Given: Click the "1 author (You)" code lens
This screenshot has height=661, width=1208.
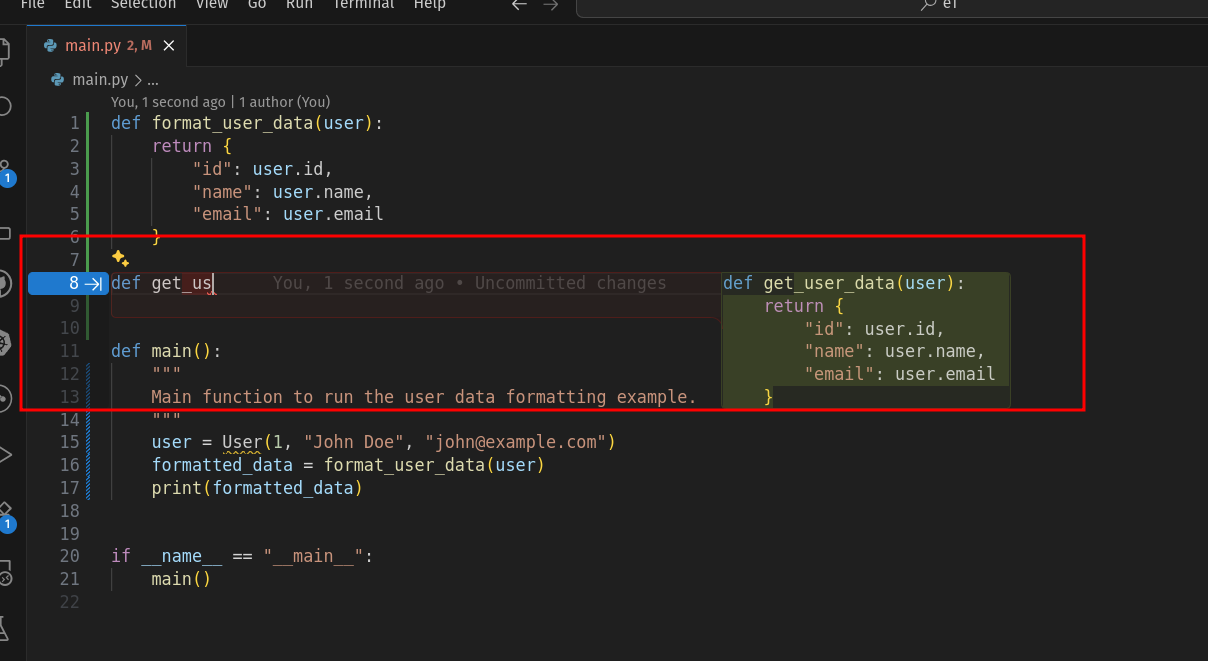Looking at the screenshot, I should (x=284, y=102).
